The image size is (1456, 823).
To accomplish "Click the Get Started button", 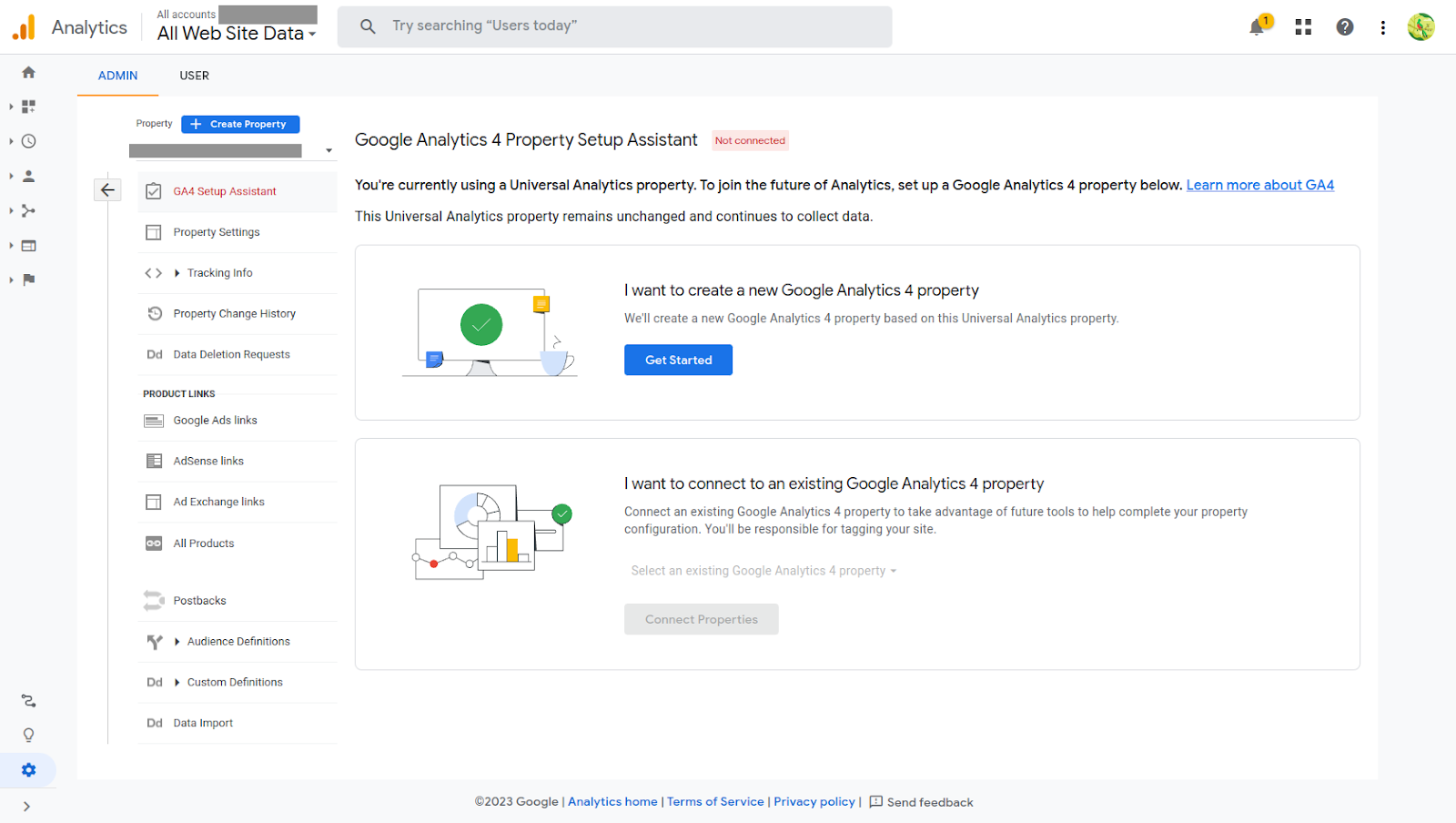I will 678,360.
